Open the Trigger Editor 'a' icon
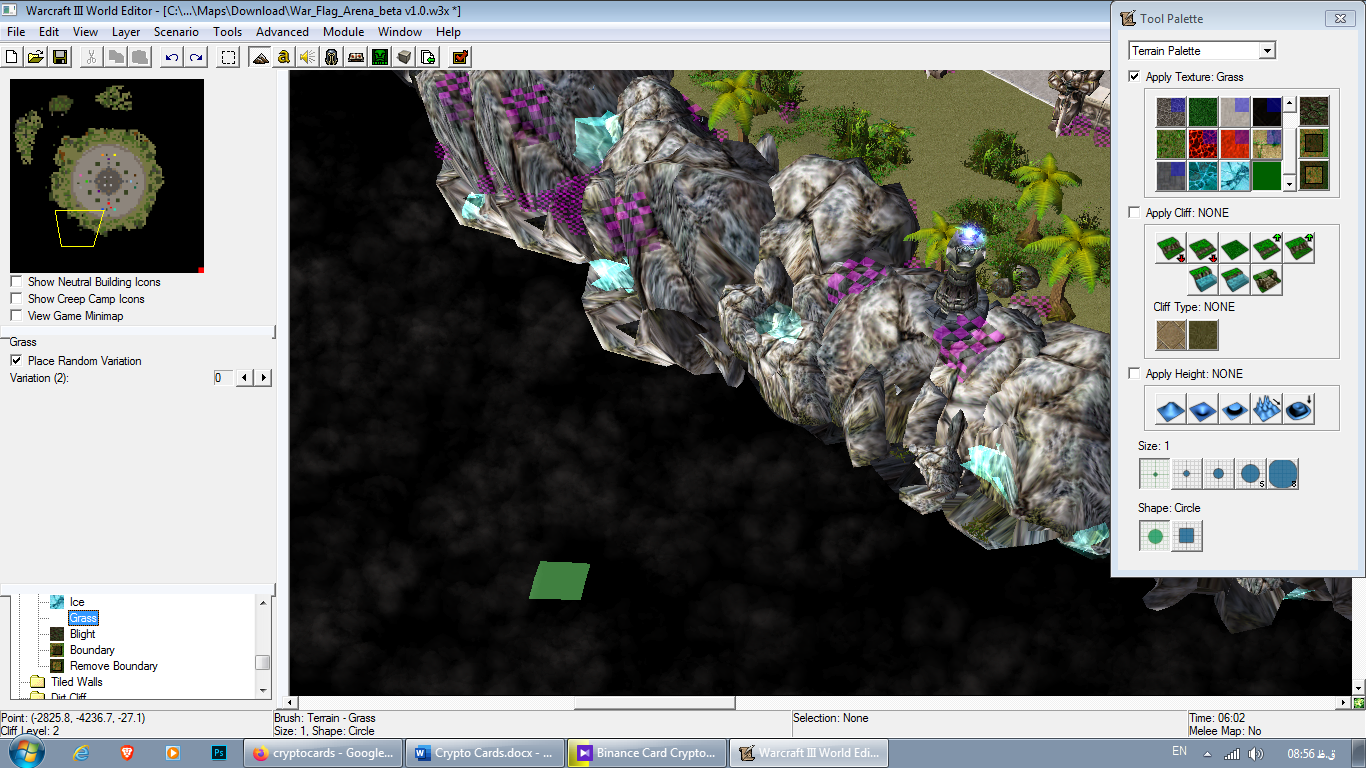Viewport: 1366px width, 768px height. (x=284, y=57)
